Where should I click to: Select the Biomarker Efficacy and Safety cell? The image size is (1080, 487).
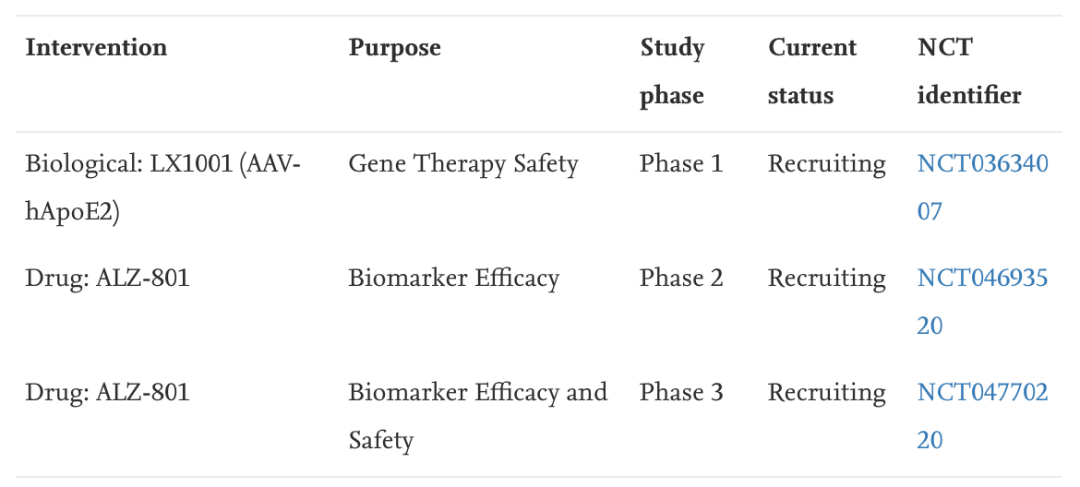click(477, 415)
